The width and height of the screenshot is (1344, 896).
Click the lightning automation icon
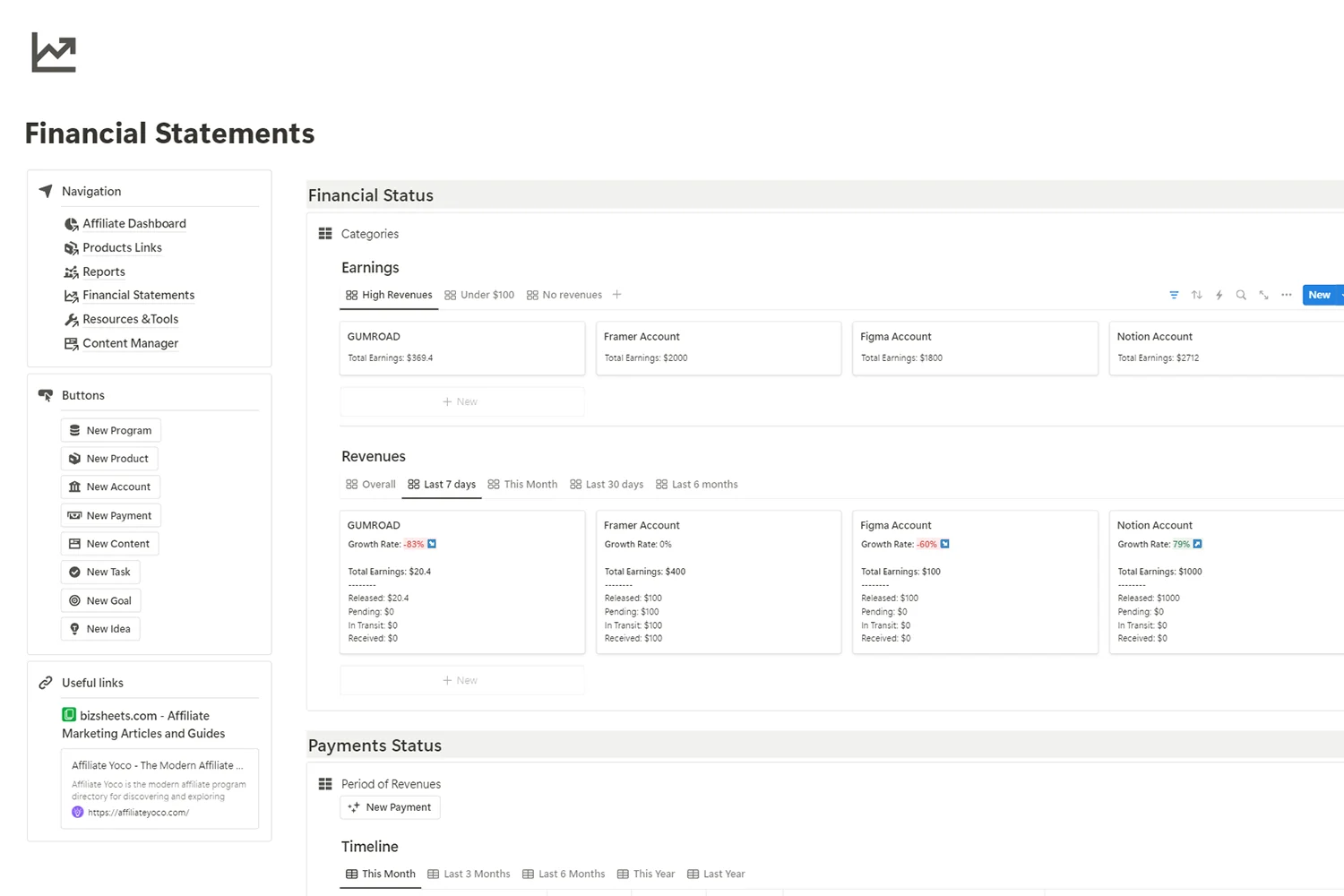[1219, 295]
